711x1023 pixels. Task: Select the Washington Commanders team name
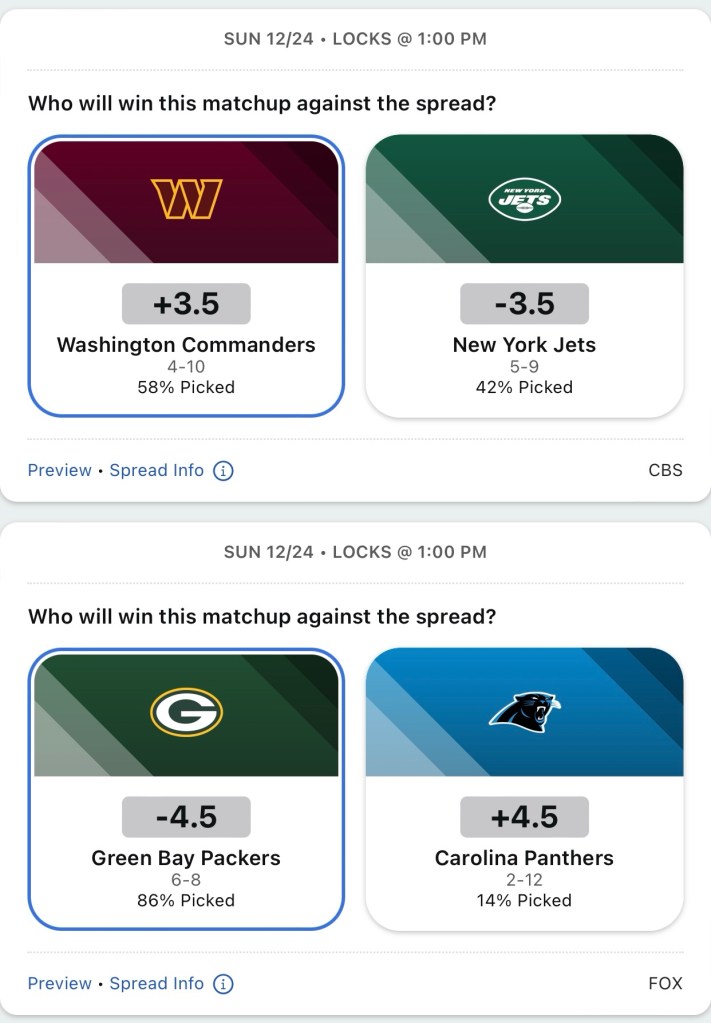coord(186,345)
